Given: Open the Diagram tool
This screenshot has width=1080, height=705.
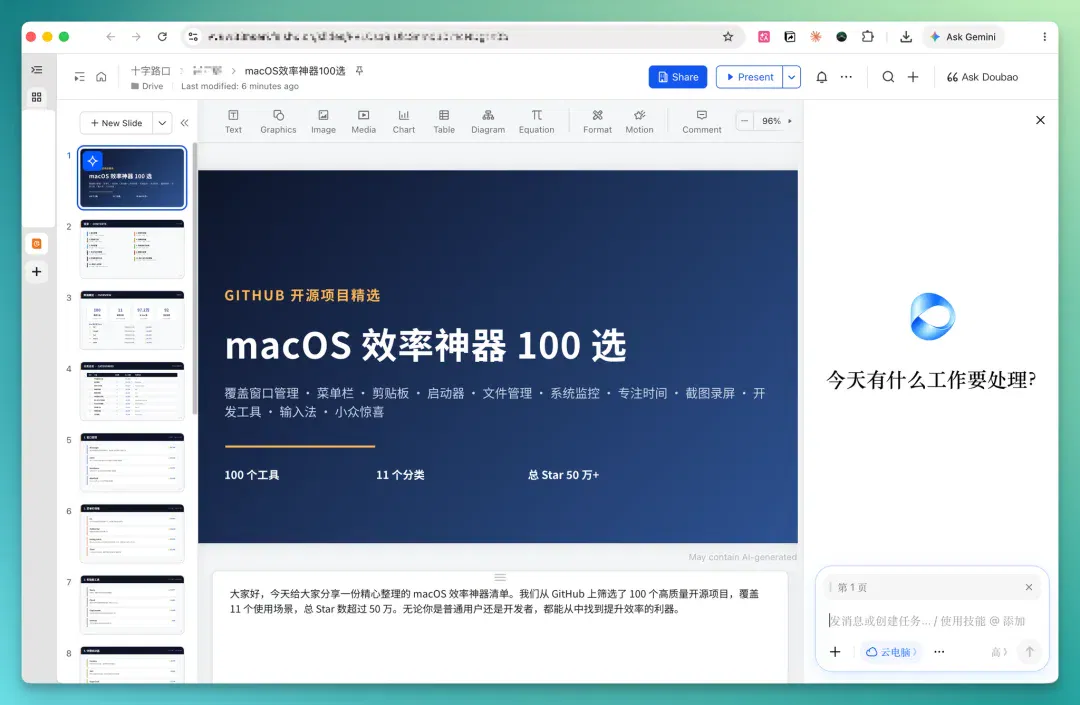Looking at the screenshot, I should click(x=488, y=121).
